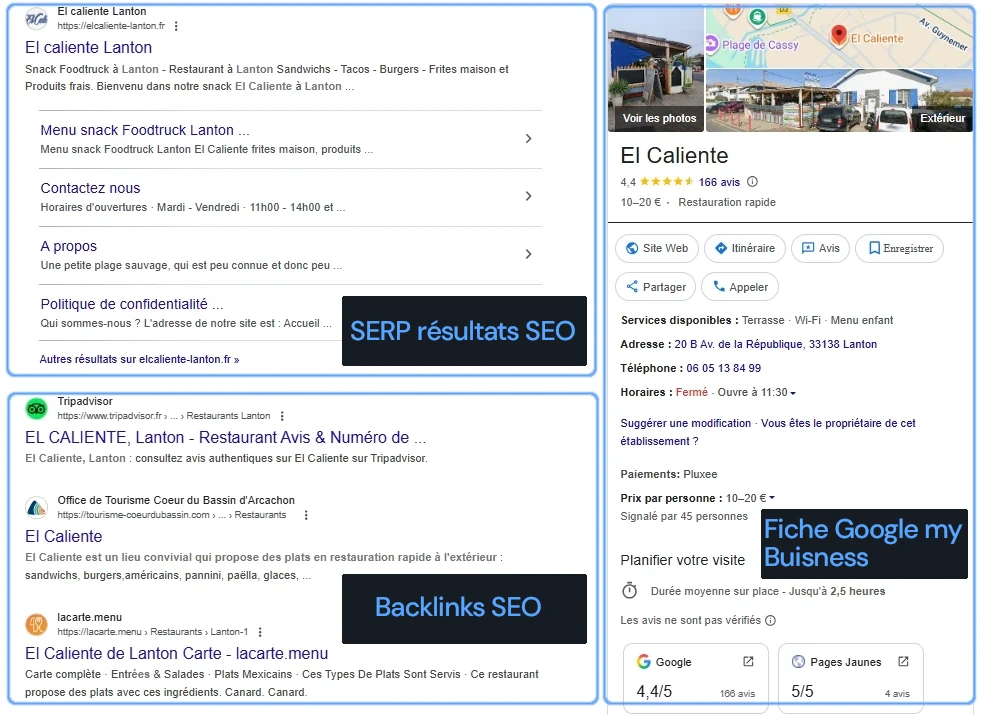Open external link icon on Pages Jaunes card
The height and width of the screenshot is (715, 1000).
[904, 662]
